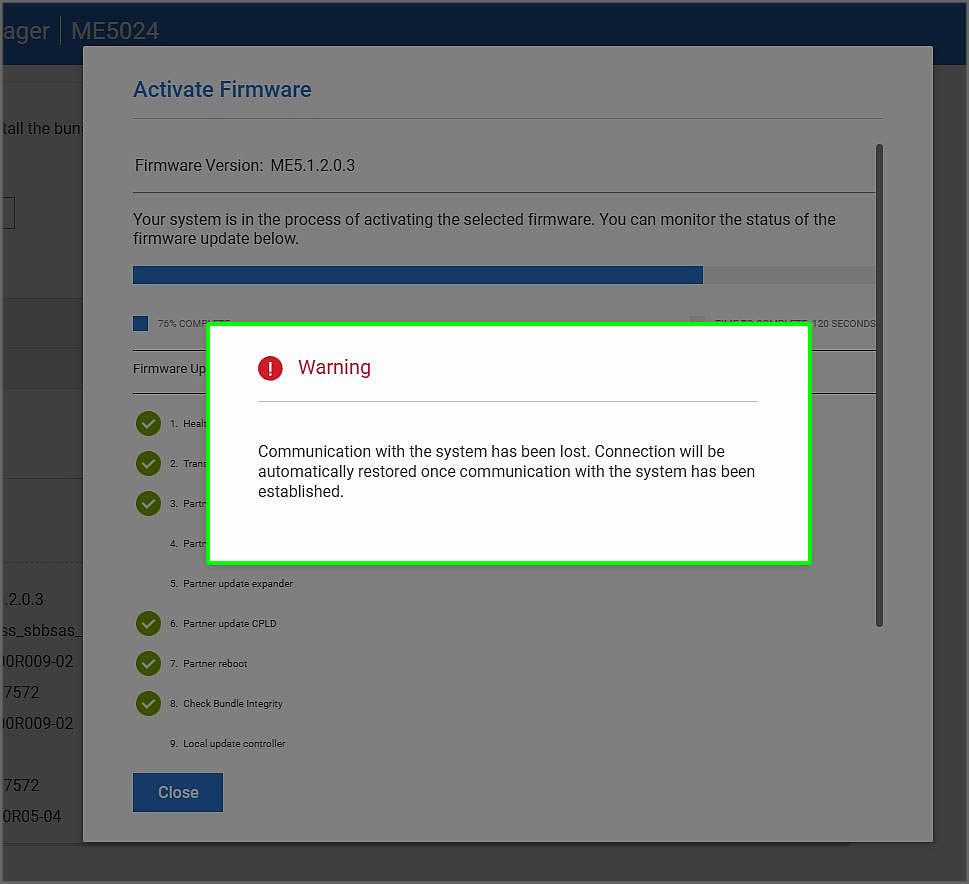969x884 pixels.
Task: Click the red Warning exclamation icon
Action: 270,368
